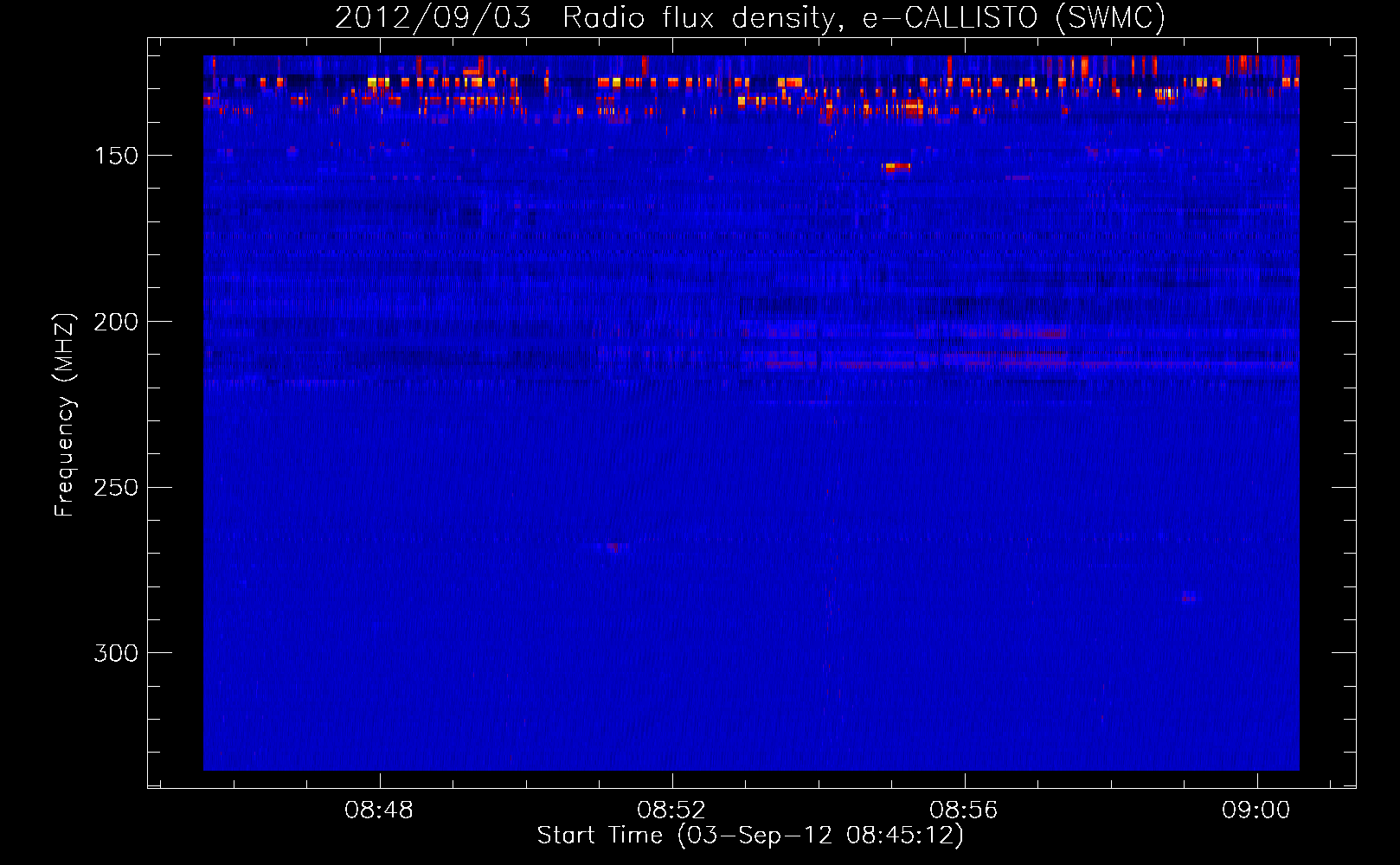Click the 08:52 time tick label

point(671,811)
